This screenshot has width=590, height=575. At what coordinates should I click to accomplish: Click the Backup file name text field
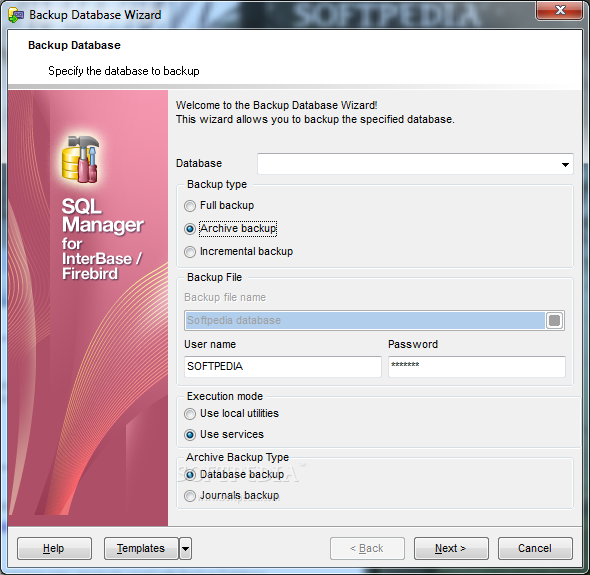click(x=365, y=320)
